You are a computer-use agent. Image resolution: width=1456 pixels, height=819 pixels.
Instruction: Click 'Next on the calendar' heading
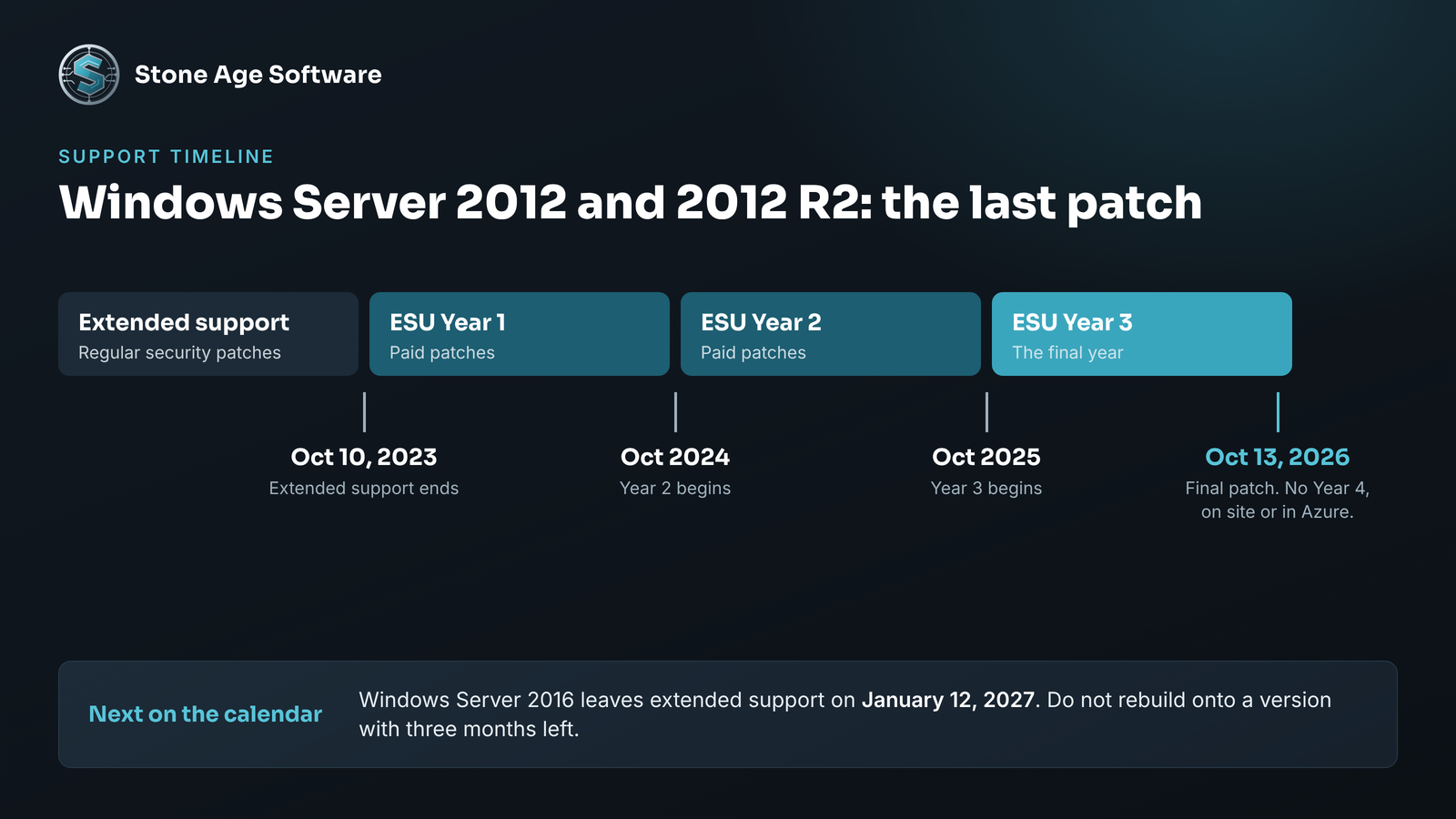[x=206, y=714]
